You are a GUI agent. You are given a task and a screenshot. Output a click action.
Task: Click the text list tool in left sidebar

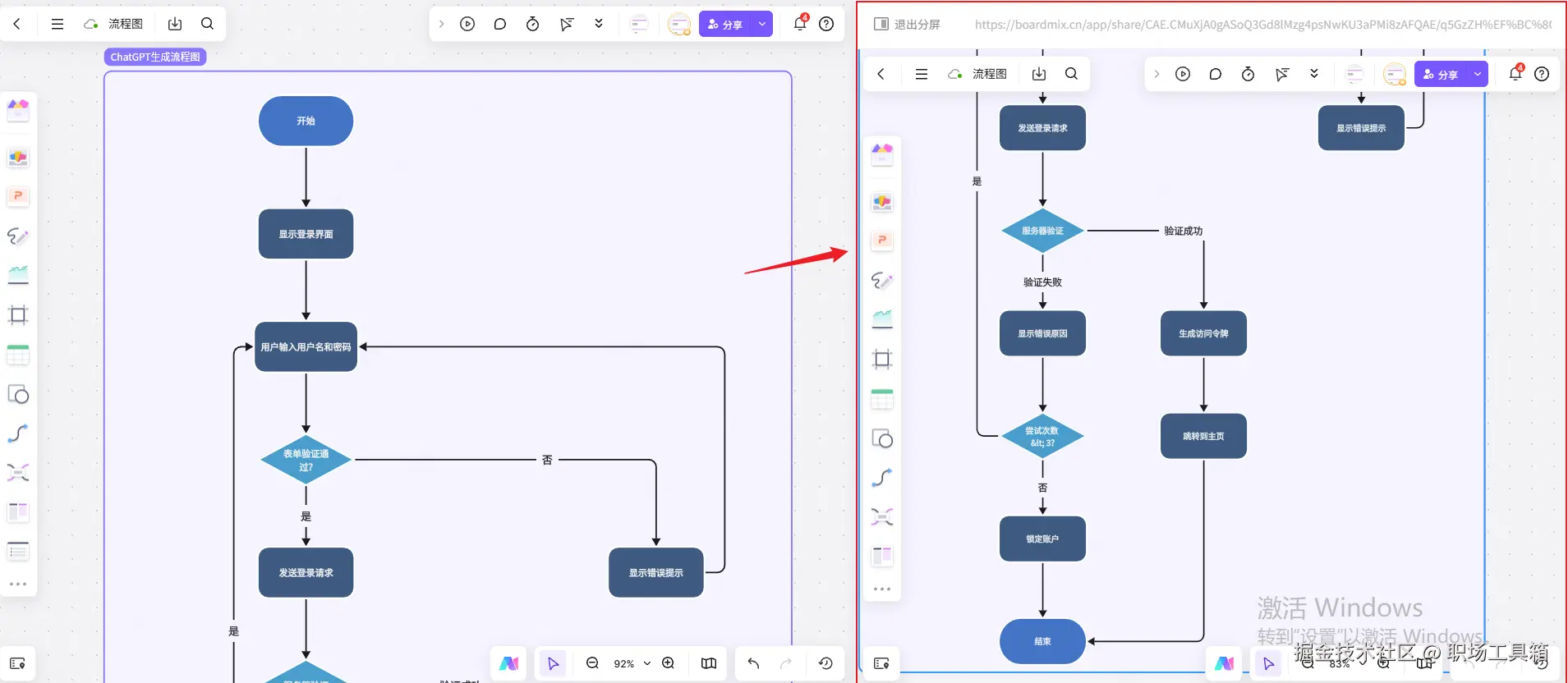[x=18, y=552]
